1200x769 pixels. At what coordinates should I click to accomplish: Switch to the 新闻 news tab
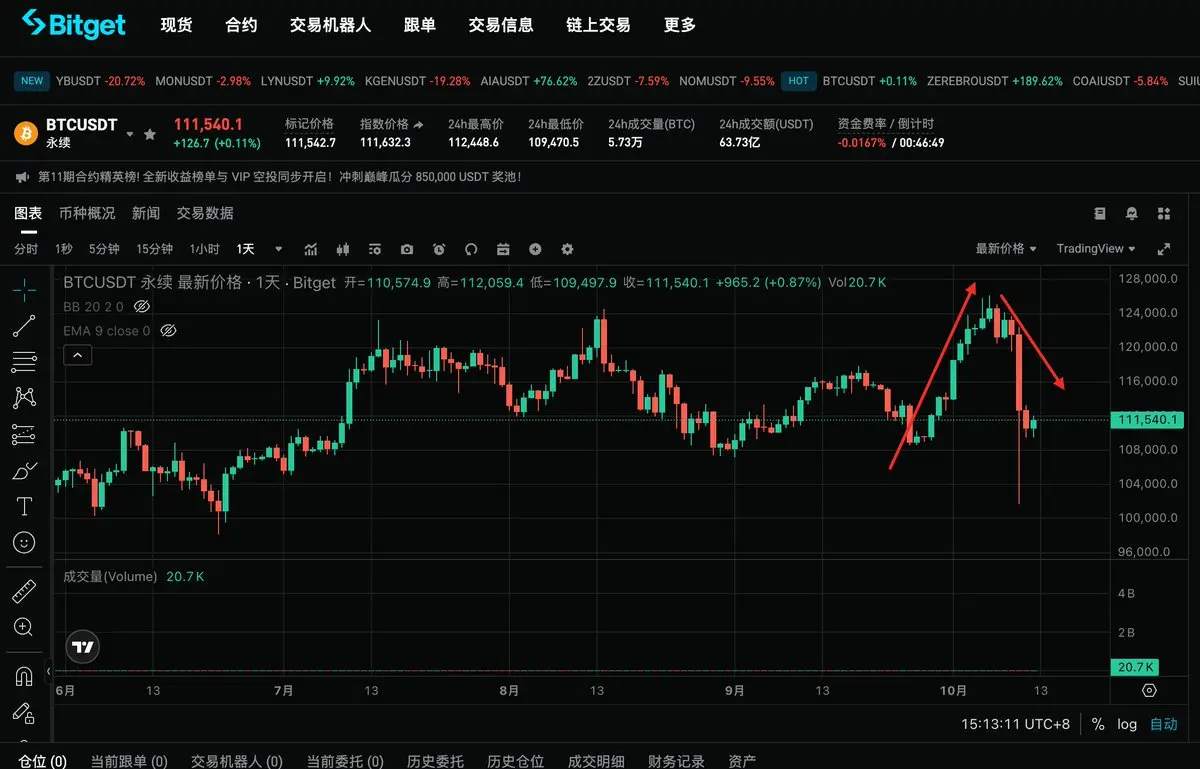(146, 213)
